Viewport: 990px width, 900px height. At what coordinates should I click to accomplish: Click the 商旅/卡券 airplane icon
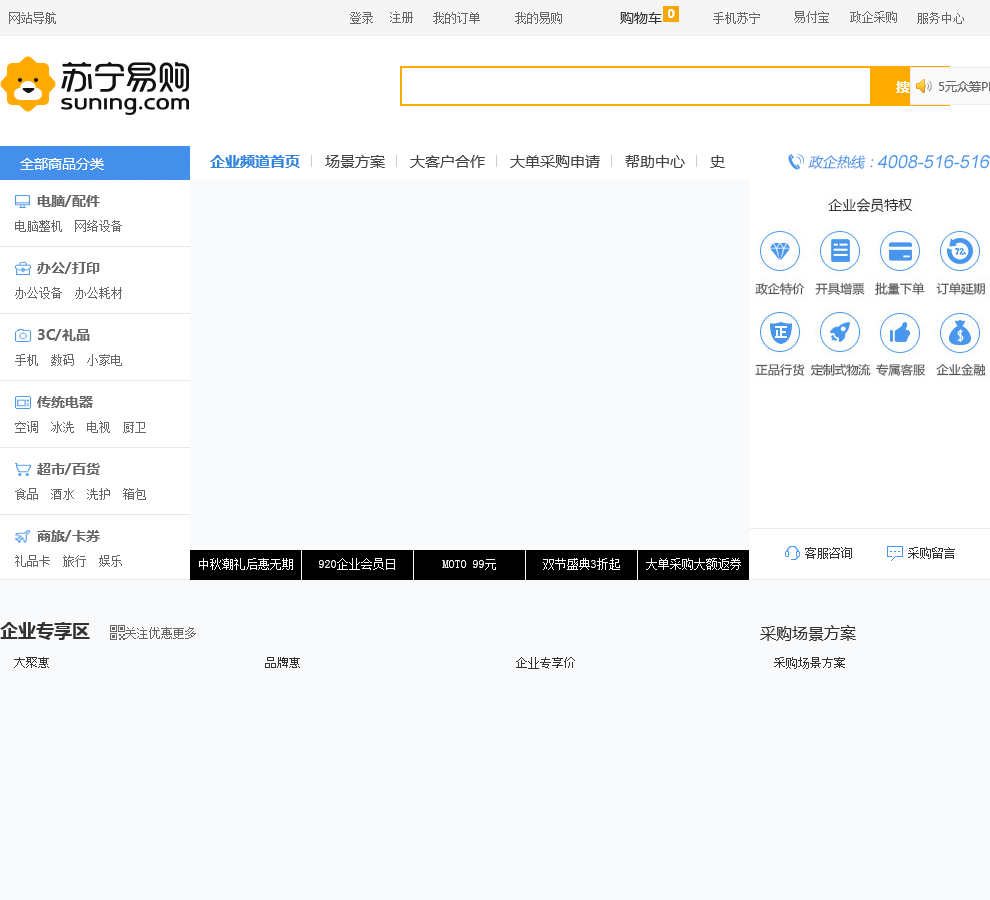[x=22, y=536]
